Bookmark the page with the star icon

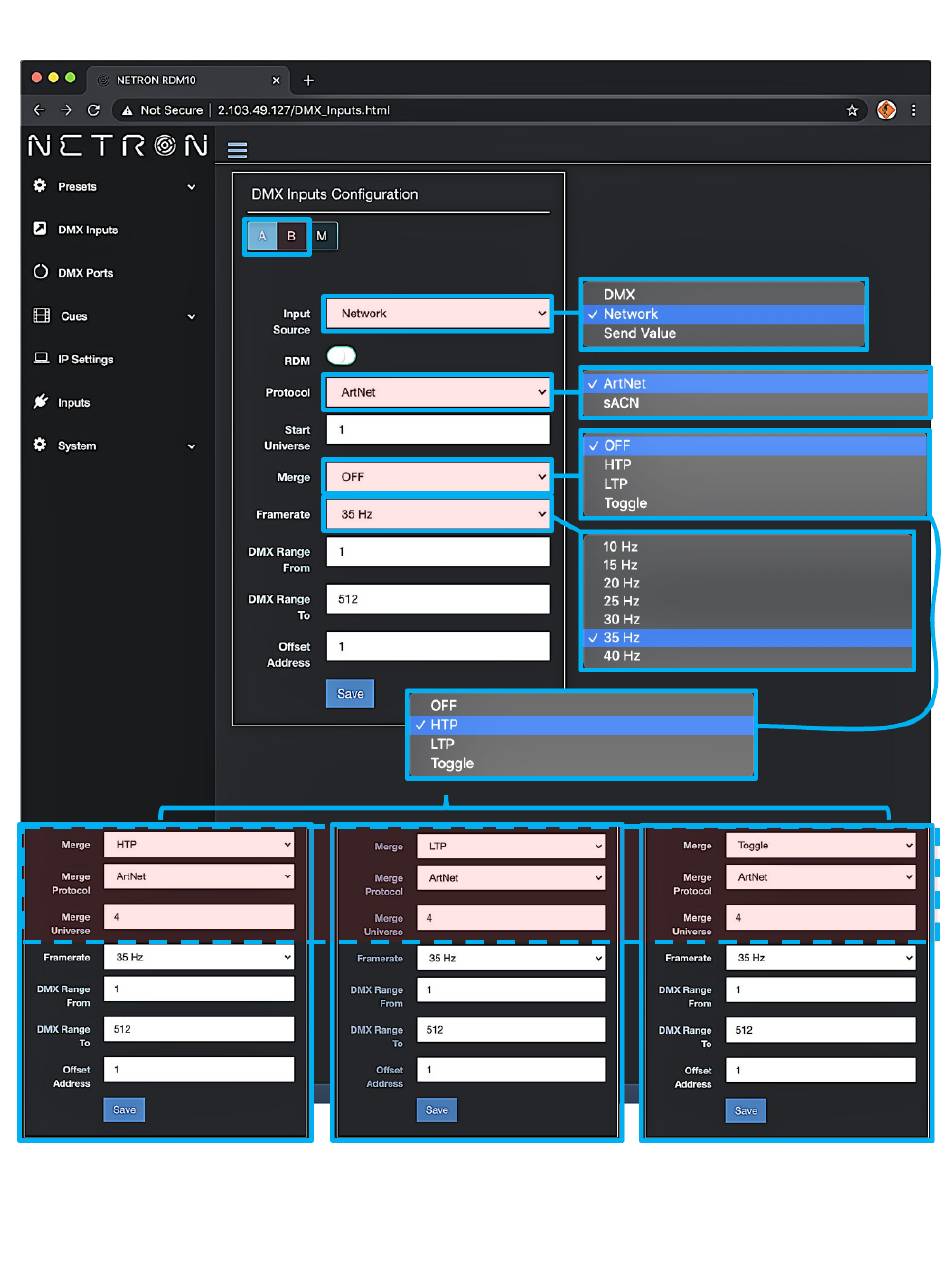(x=852, y=110)
